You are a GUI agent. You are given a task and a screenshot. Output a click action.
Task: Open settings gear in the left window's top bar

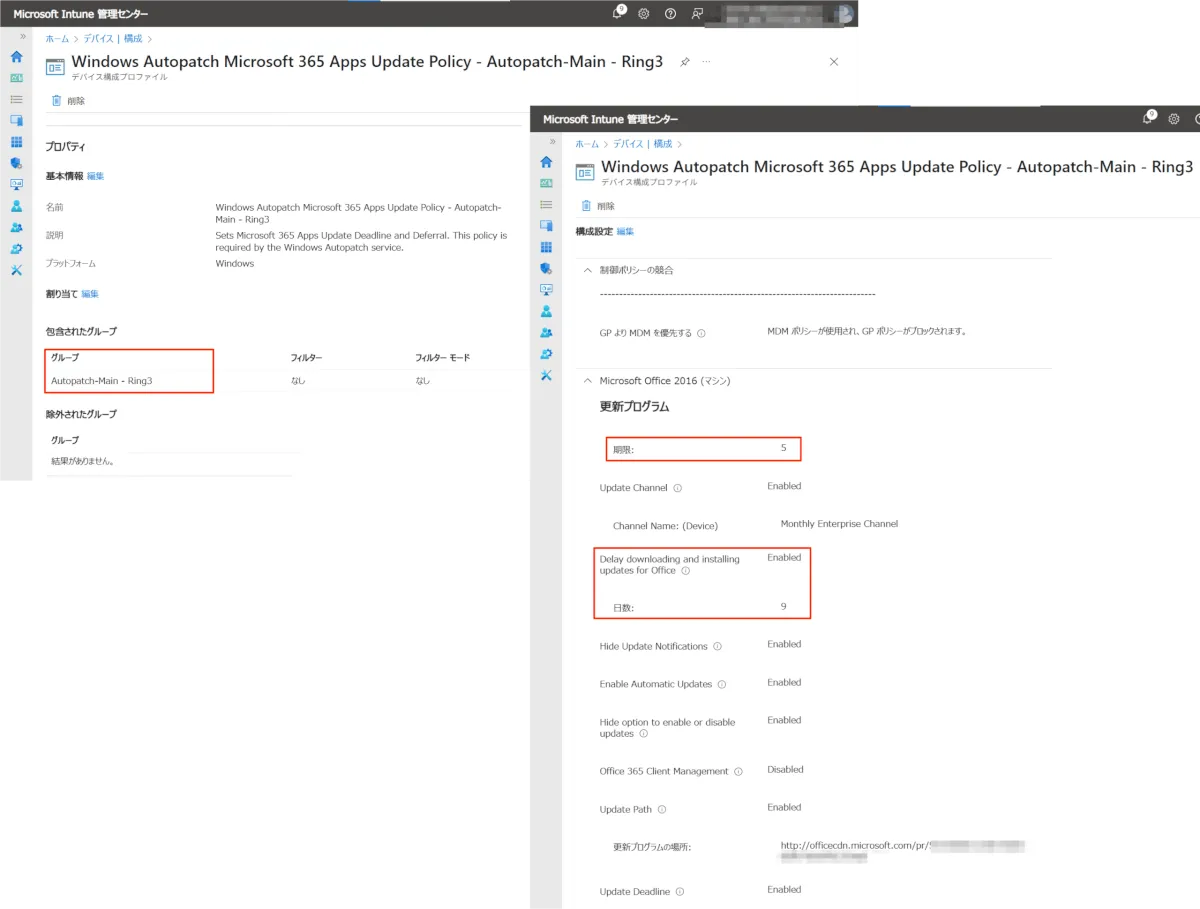644,13
